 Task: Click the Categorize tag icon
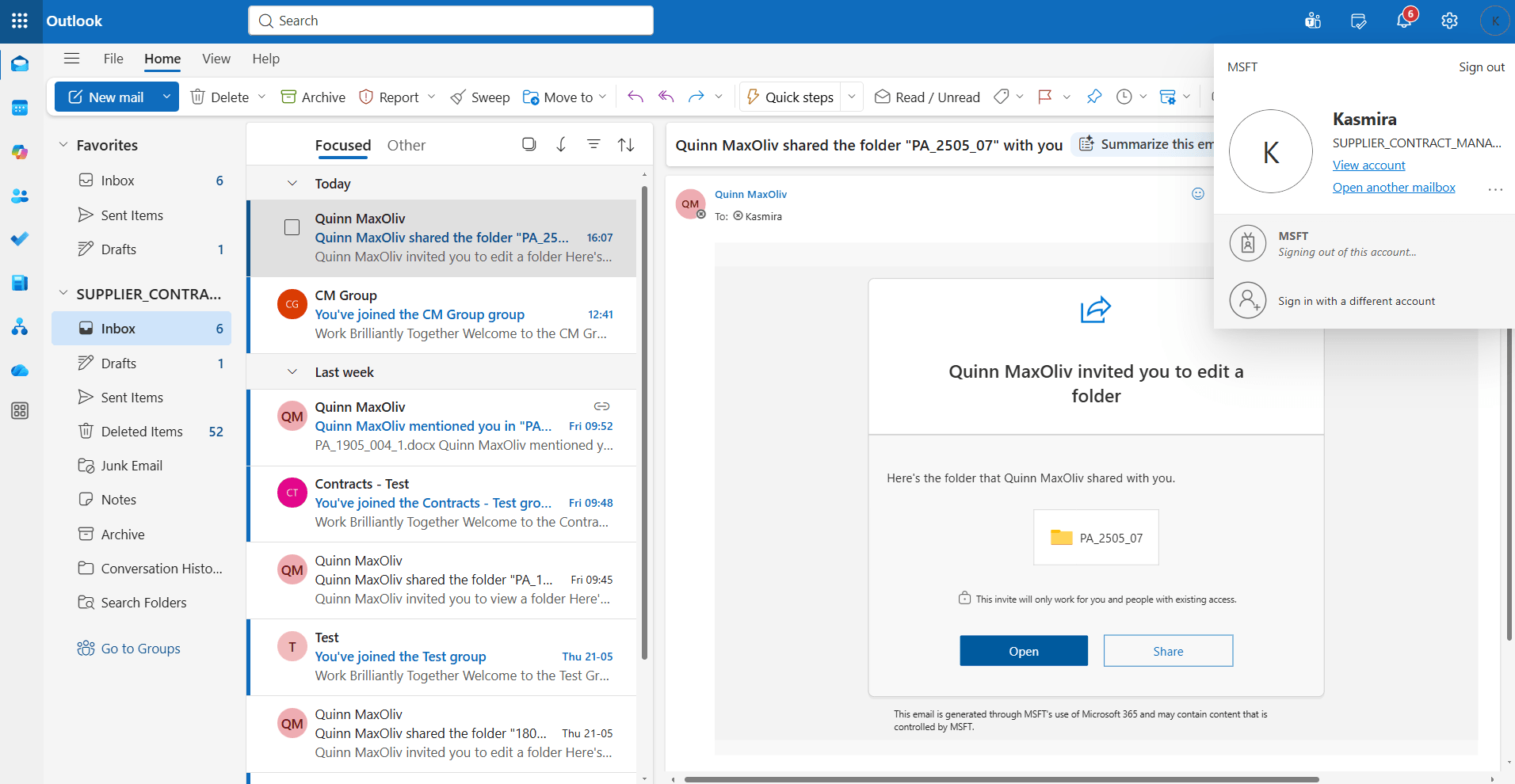[1002, 97]
